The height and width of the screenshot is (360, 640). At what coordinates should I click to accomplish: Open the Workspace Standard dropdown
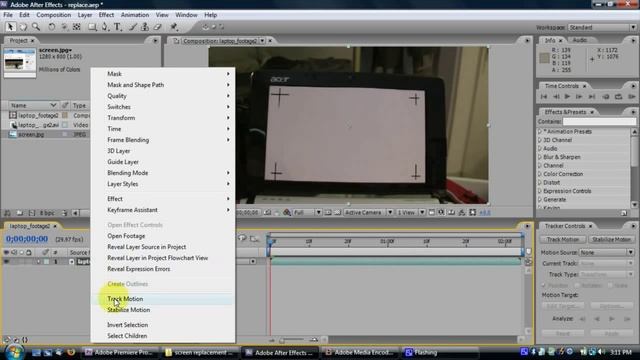(x=602, y=27)
